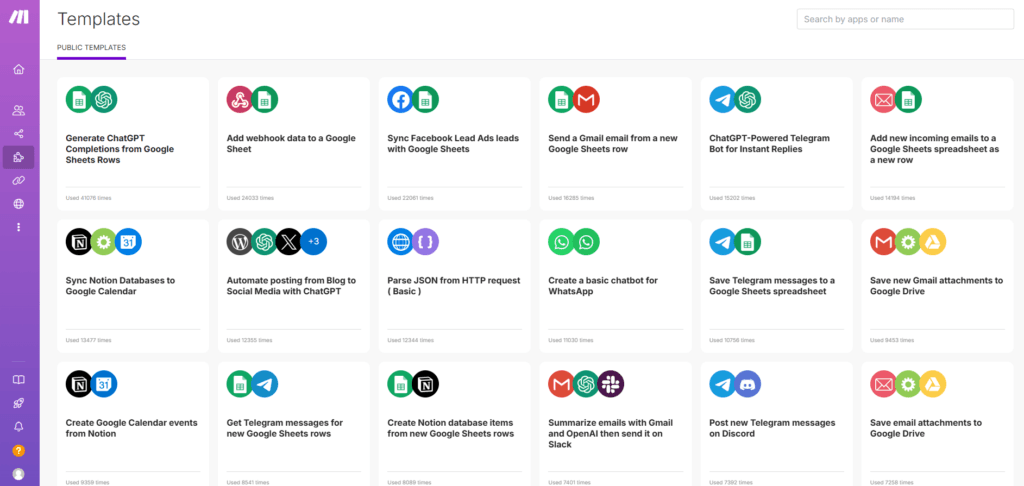This screenshot has height=486, width=1024.
Task: Open the Team section people icon
Action: tap(18, 110)
